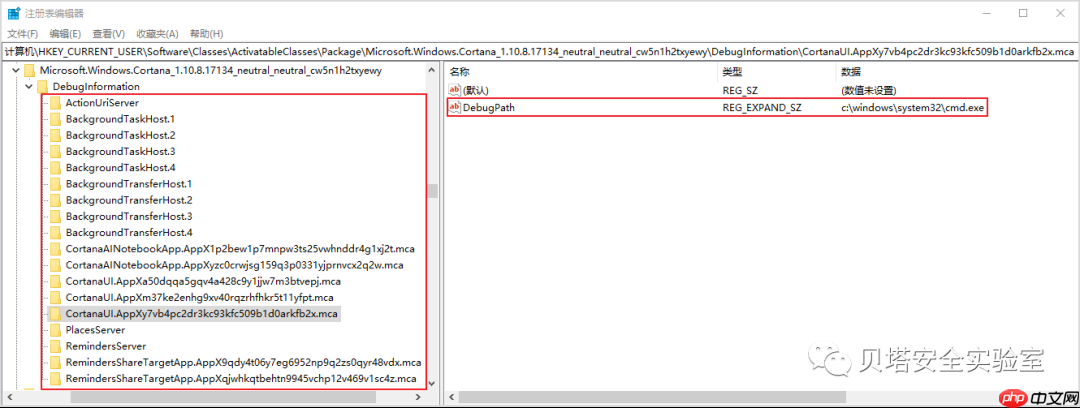Screen dimensions: 1080x408
Task: Click the DebugInformation folder icon
Action: (42, 87)
